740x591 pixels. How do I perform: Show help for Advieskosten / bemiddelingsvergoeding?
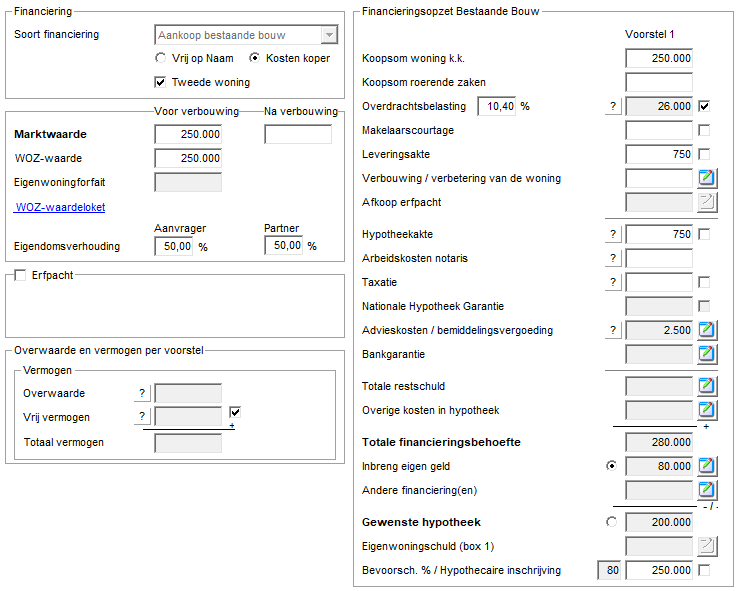pyautogui.click(x=613, y=330)
